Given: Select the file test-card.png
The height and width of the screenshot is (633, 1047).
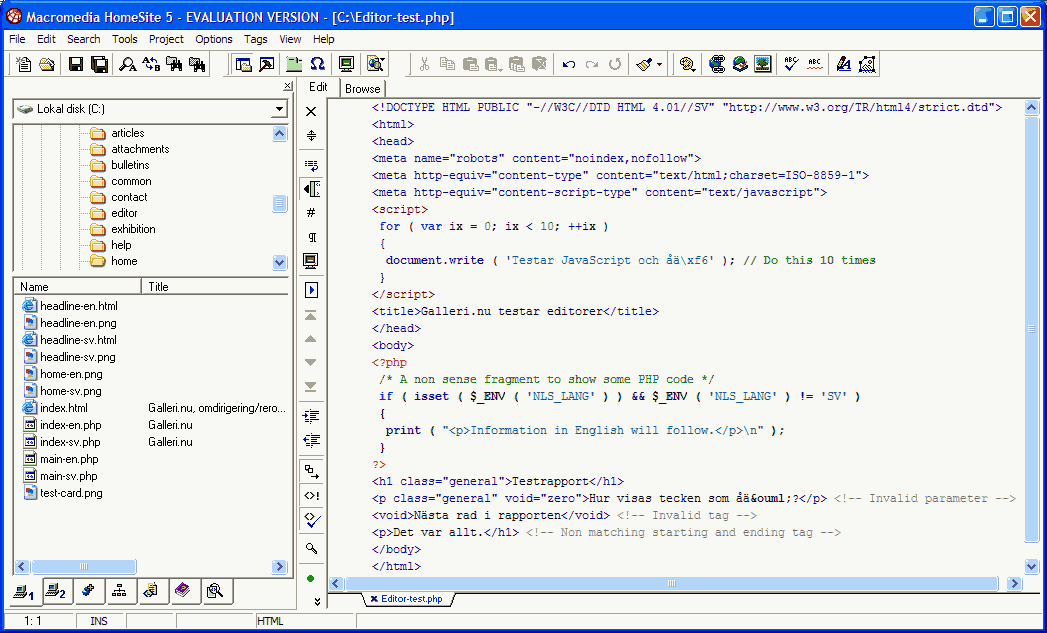Looking at the screenshot, I should pyautogui.click(x=71, y=493).
